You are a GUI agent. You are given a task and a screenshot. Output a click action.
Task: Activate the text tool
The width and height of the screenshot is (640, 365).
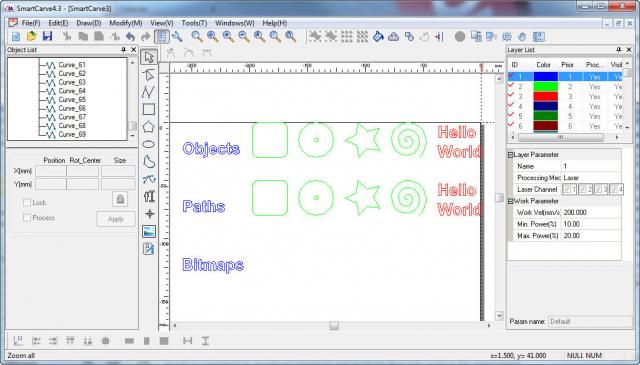pos(149,196)
